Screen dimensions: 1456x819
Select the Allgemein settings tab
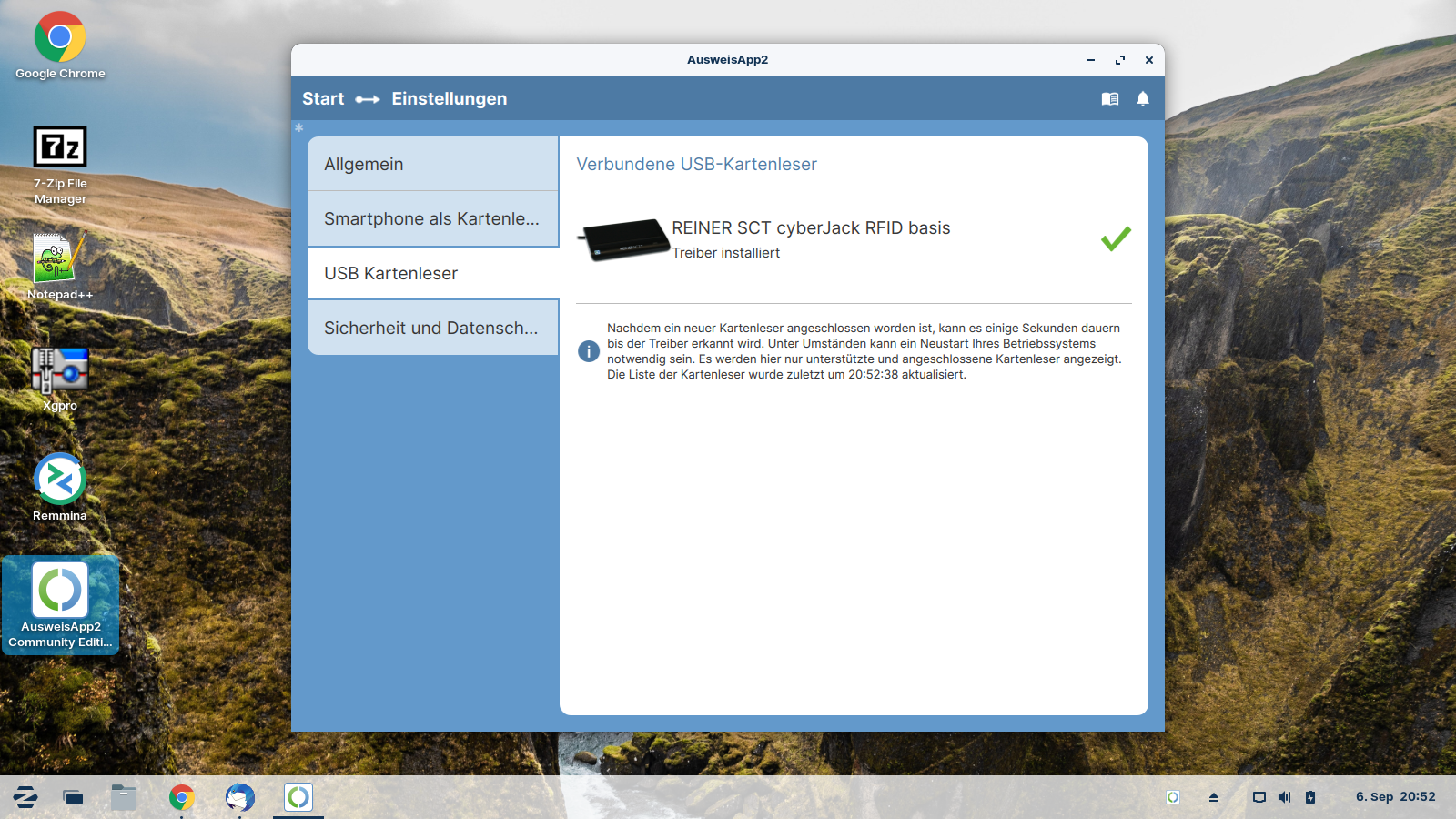(433, 164)
